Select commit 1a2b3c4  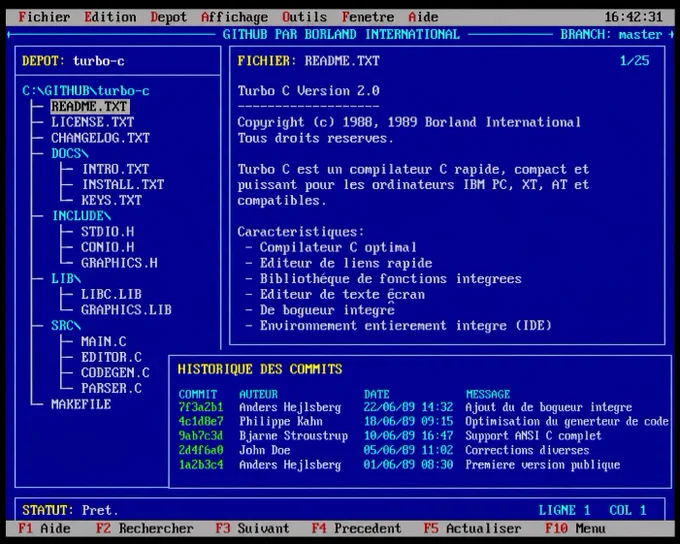coord(201,465)
